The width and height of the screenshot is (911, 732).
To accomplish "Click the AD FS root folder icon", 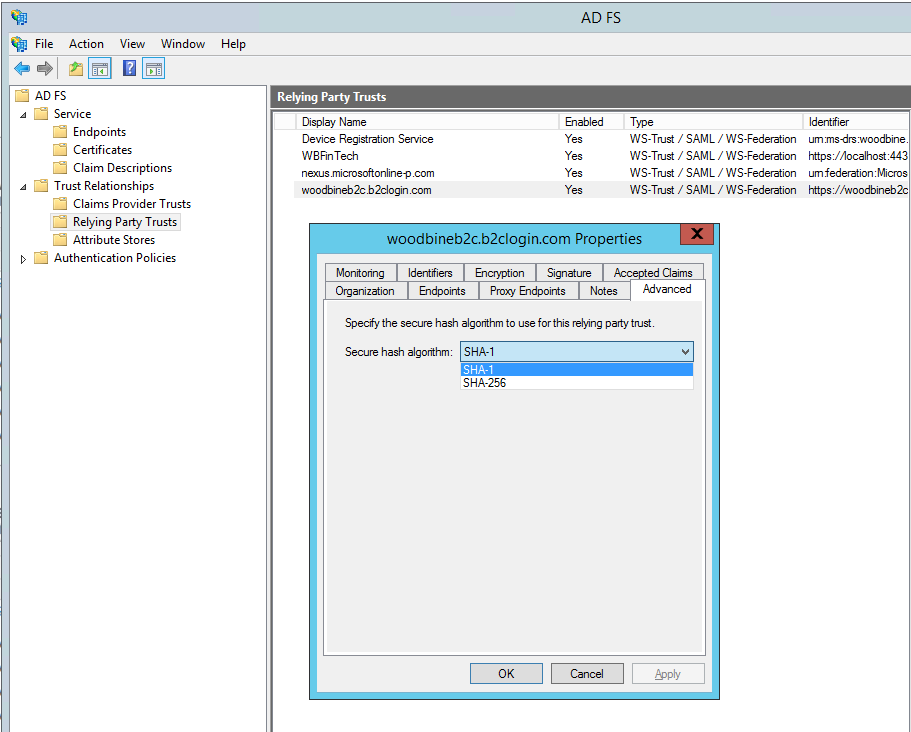I will (22, 95).
